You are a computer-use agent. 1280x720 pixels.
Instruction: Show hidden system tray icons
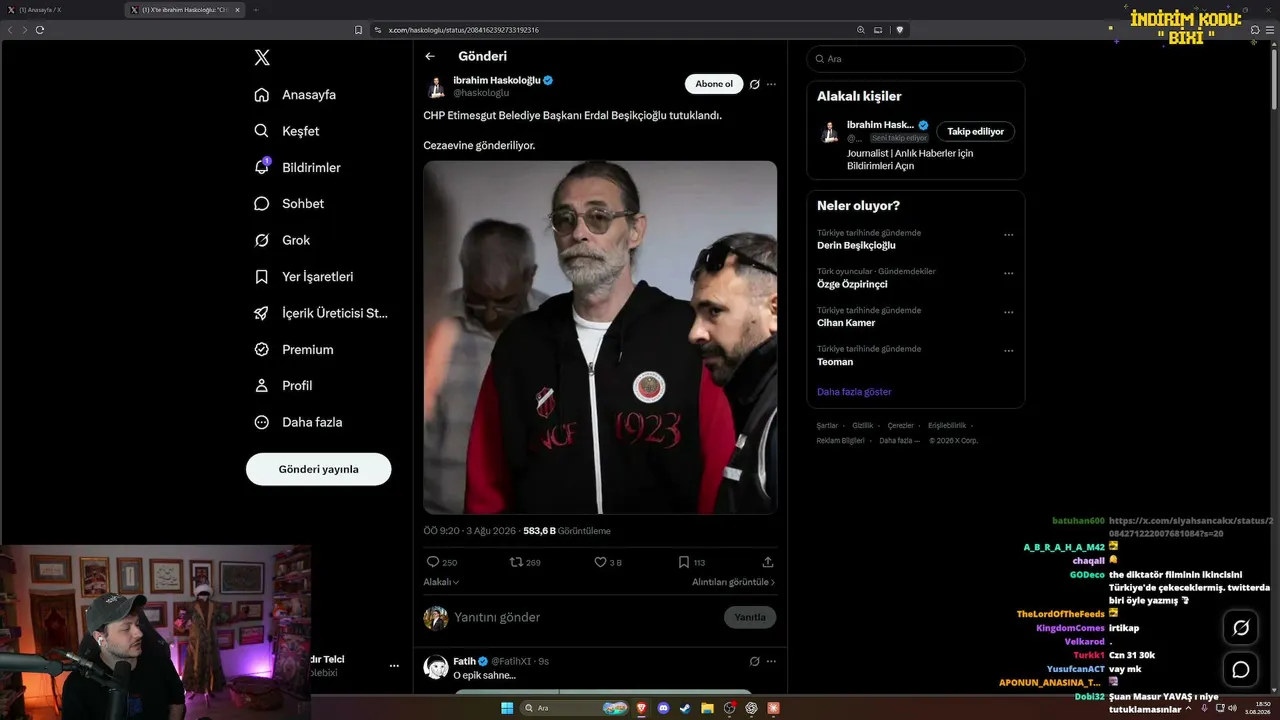click(x=1189, y=708)
